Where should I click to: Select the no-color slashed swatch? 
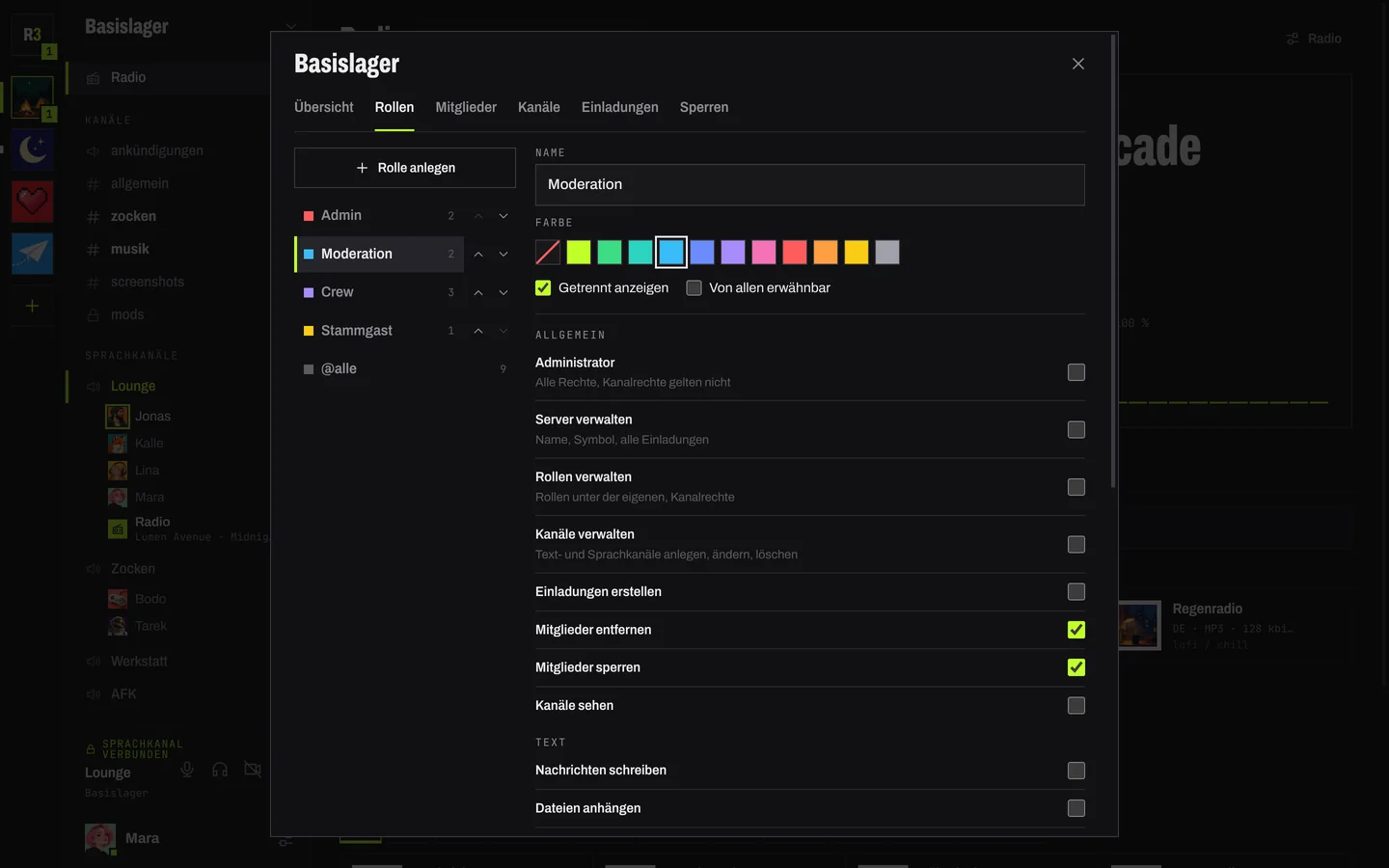click(548, 253)
